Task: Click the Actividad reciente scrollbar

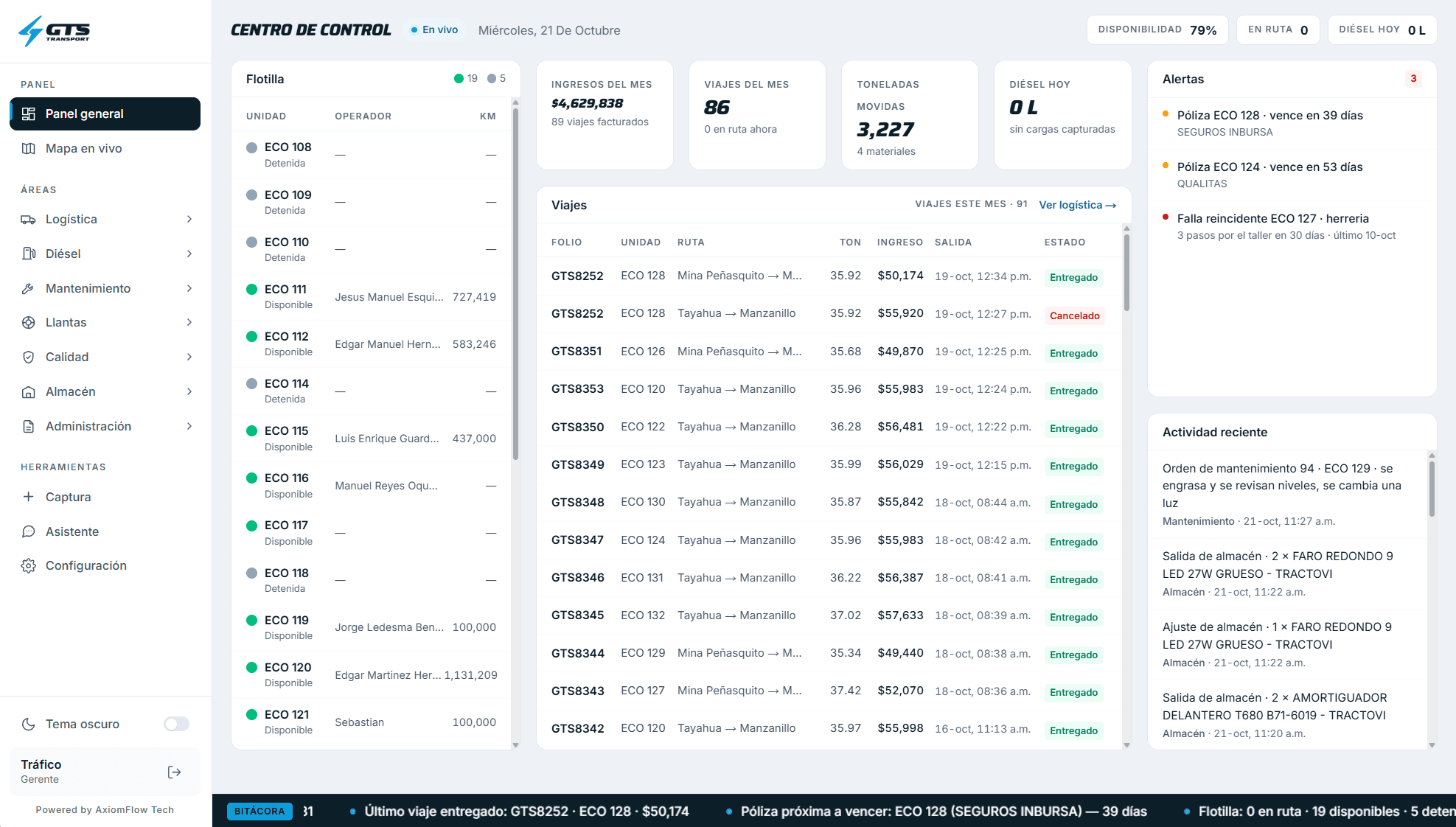Action: [1432, 489]
